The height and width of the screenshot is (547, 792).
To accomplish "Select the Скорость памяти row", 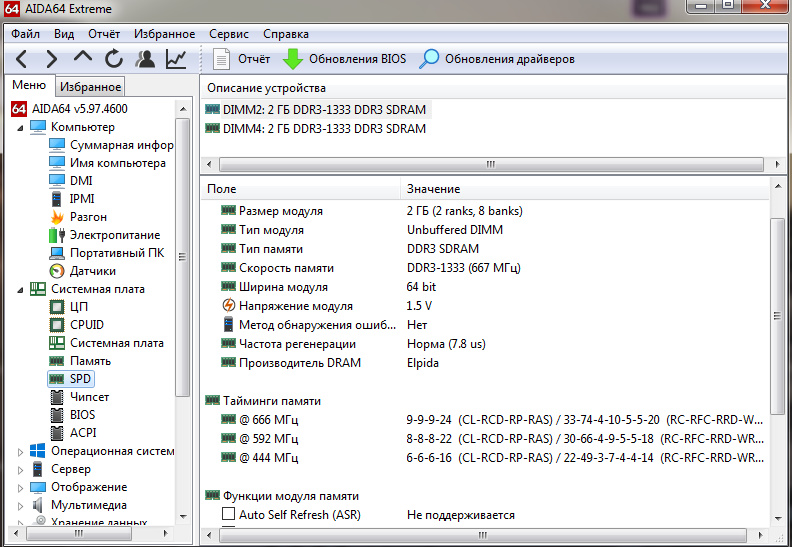I will pyautogui.click(x=485, y=268).
